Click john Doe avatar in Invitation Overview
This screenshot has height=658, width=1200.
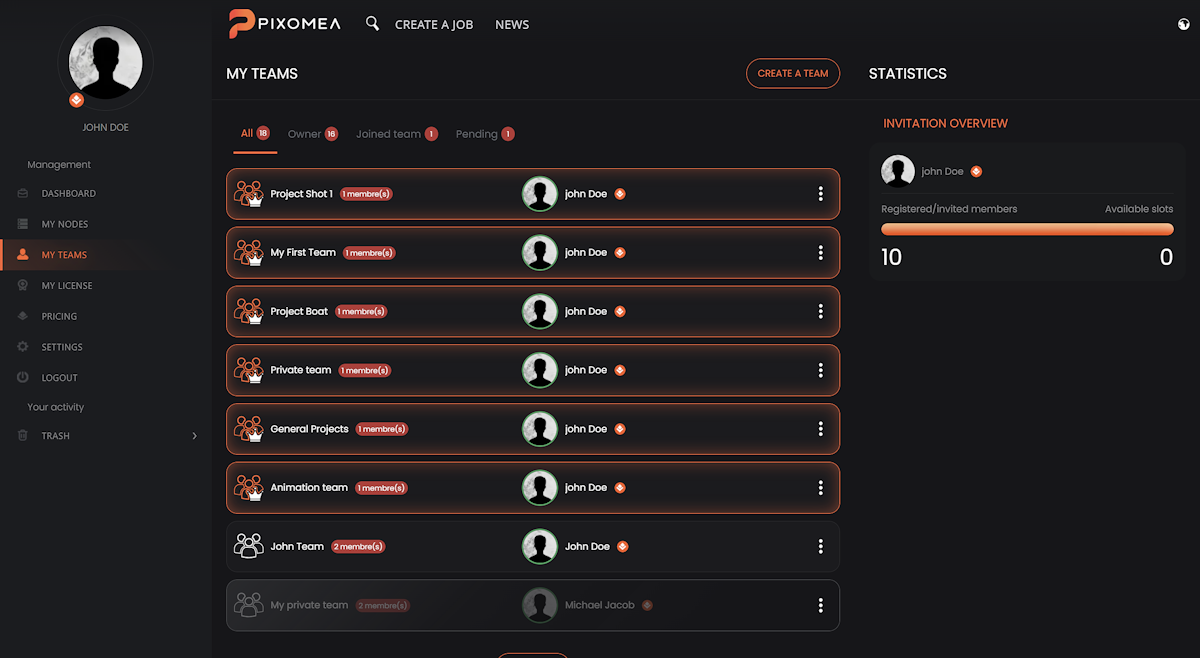[898, 171]
